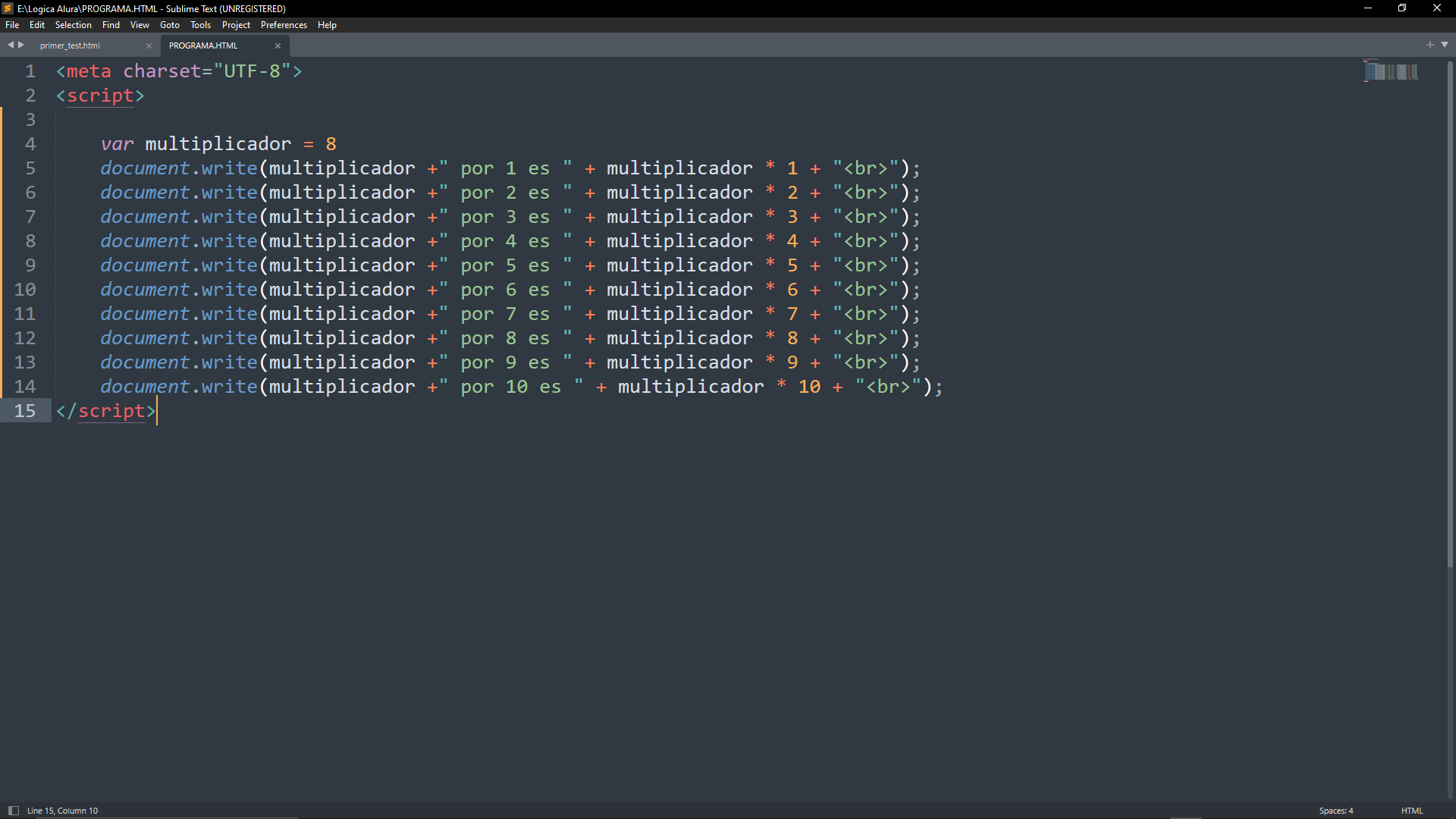Click line number 1 in the gutter
The image size is (1456, 819).
point(30,71)
